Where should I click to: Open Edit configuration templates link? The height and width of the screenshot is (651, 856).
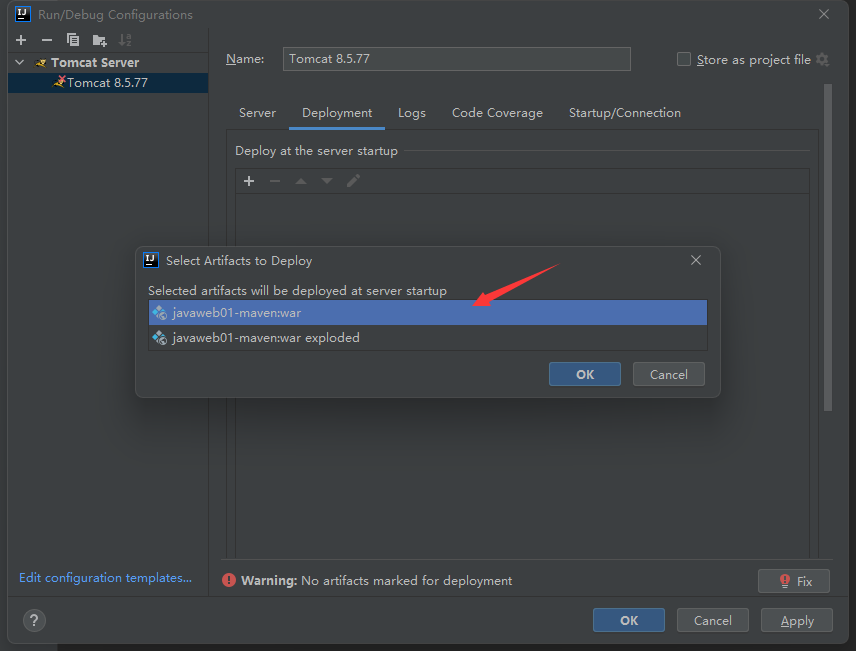point(105,578)
